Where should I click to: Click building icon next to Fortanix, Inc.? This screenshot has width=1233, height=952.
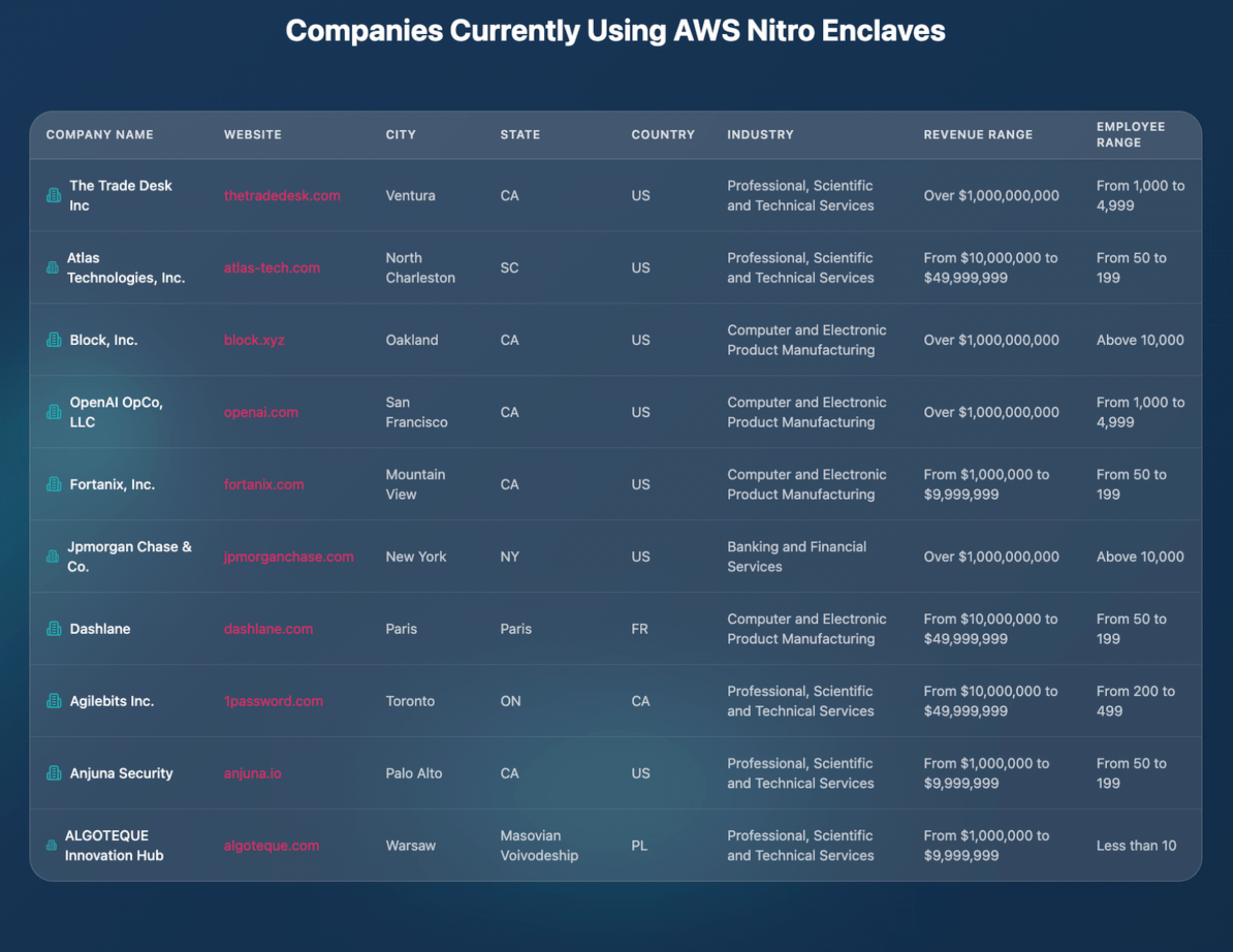(54, 485)
